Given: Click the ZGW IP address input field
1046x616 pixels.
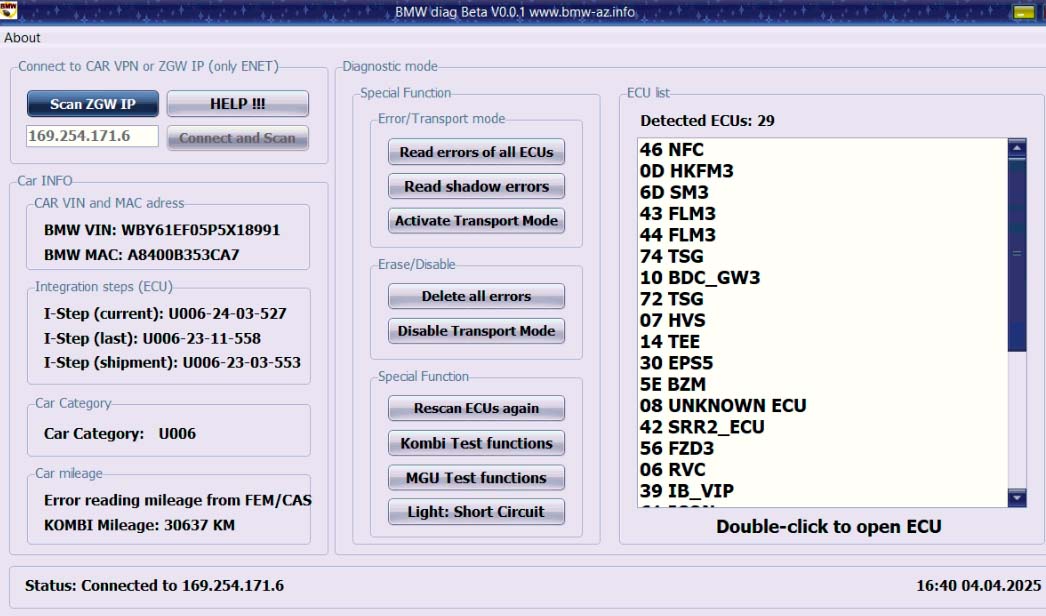Looking at the screenshot, I should pyautogui.click(x=93, y=136).
